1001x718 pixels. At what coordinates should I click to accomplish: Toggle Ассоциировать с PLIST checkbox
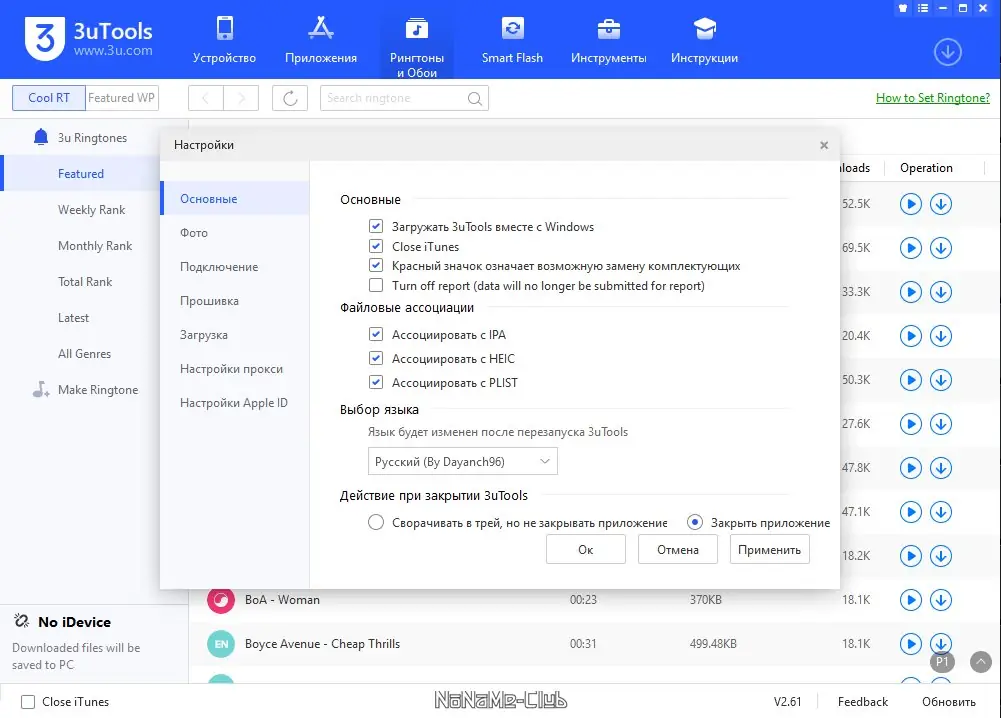coord(376,383)
